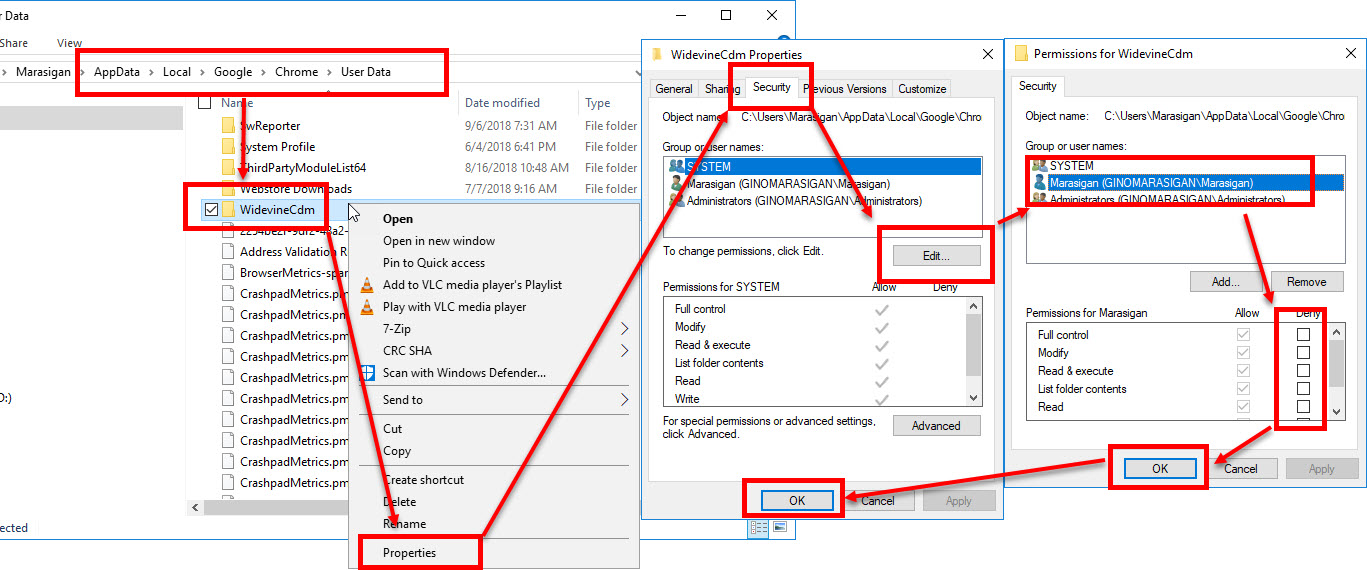1367x570 pixels.
Task: Open chevron dropdown between Marasigan and AppData
Action: (82, 72)
